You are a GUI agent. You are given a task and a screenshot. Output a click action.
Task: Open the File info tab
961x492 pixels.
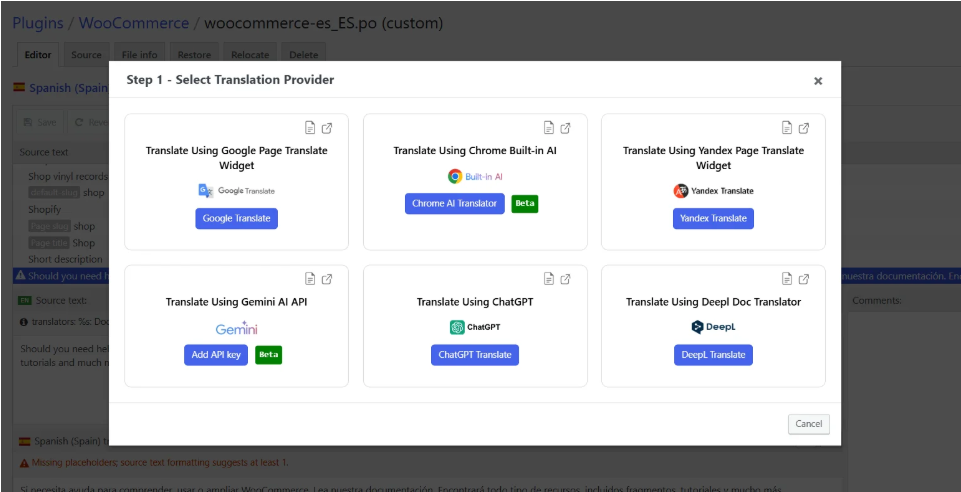tap(140, 55)
